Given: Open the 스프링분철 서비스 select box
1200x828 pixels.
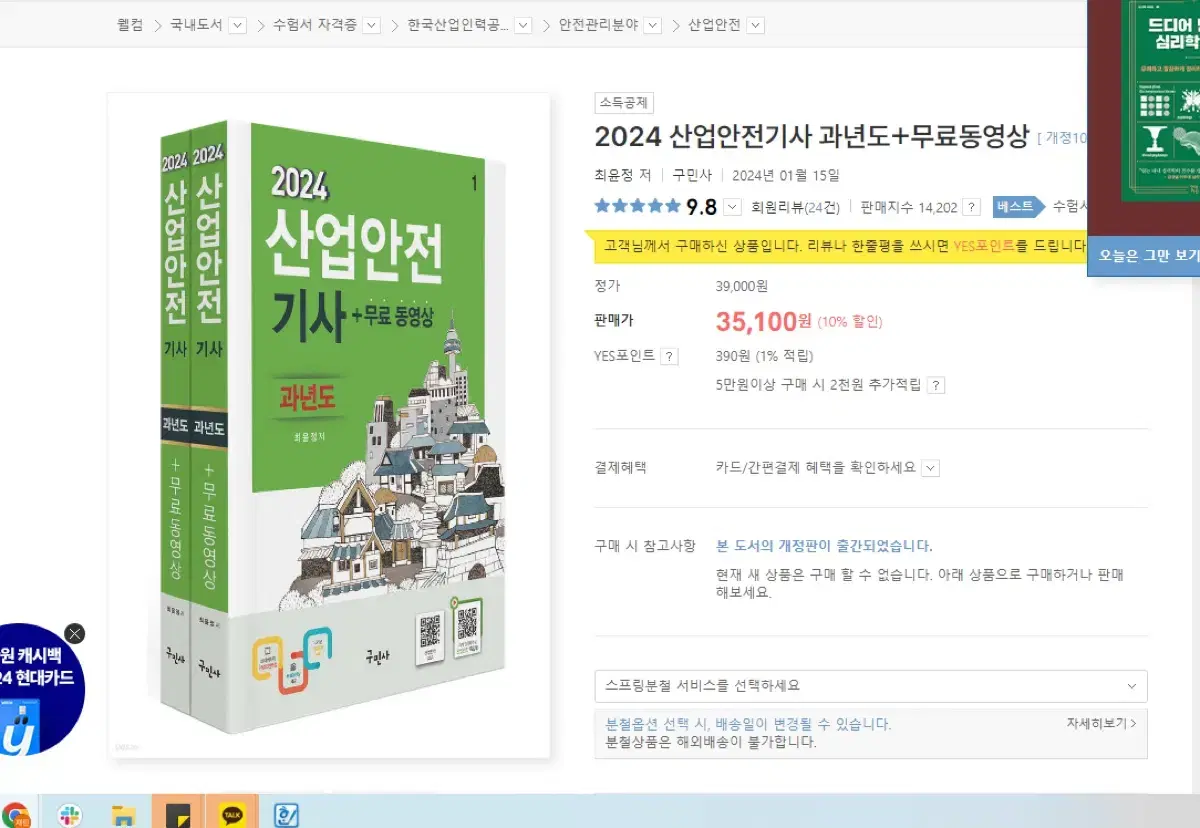Looking at the screenshot, I should point(871,686).
